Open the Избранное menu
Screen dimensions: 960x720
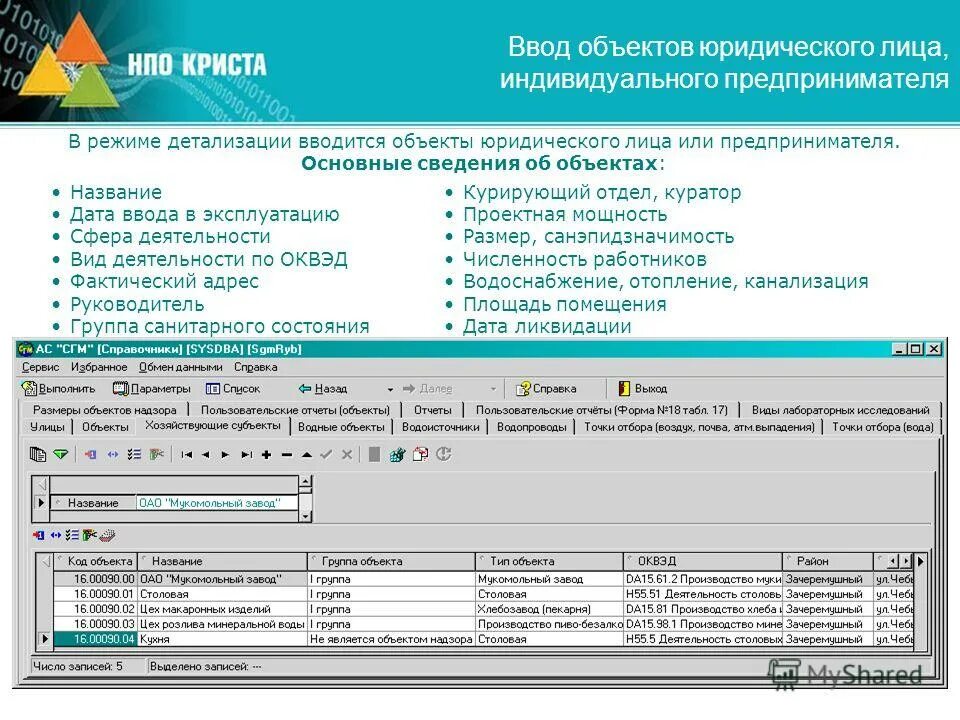pyautogui.click(x=99, y=367)
